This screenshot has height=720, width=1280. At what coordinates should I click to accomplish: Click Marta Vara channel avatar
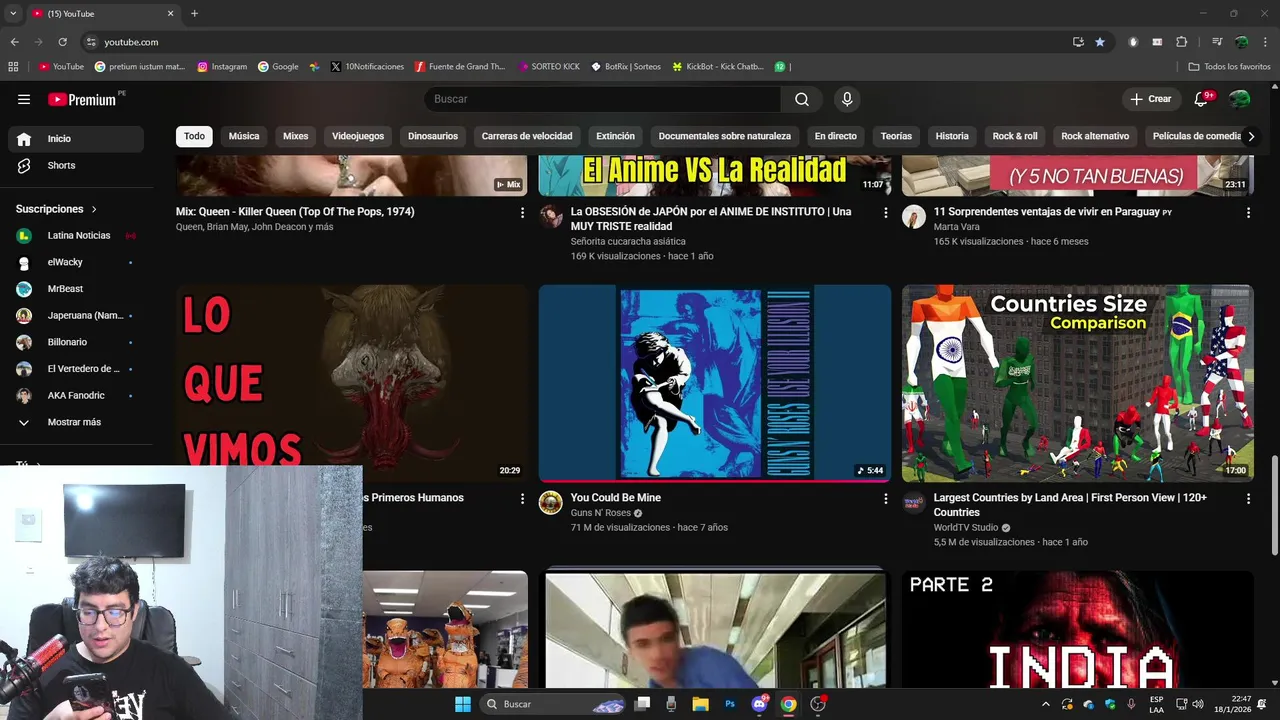point(914,216)
